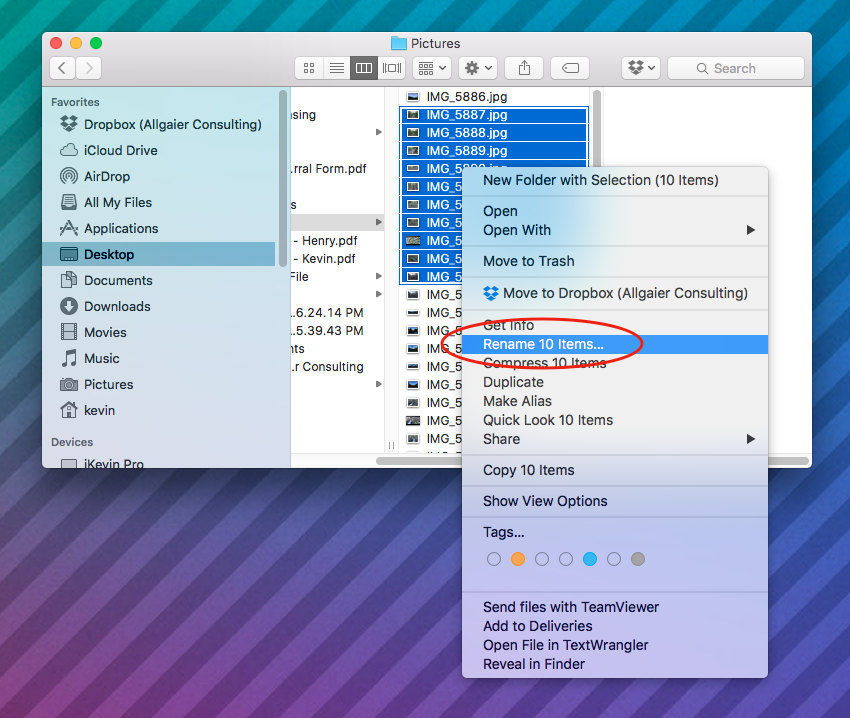Click inside the Search field
Viewport: 850px width, 718px height.
tap(735, 68)
